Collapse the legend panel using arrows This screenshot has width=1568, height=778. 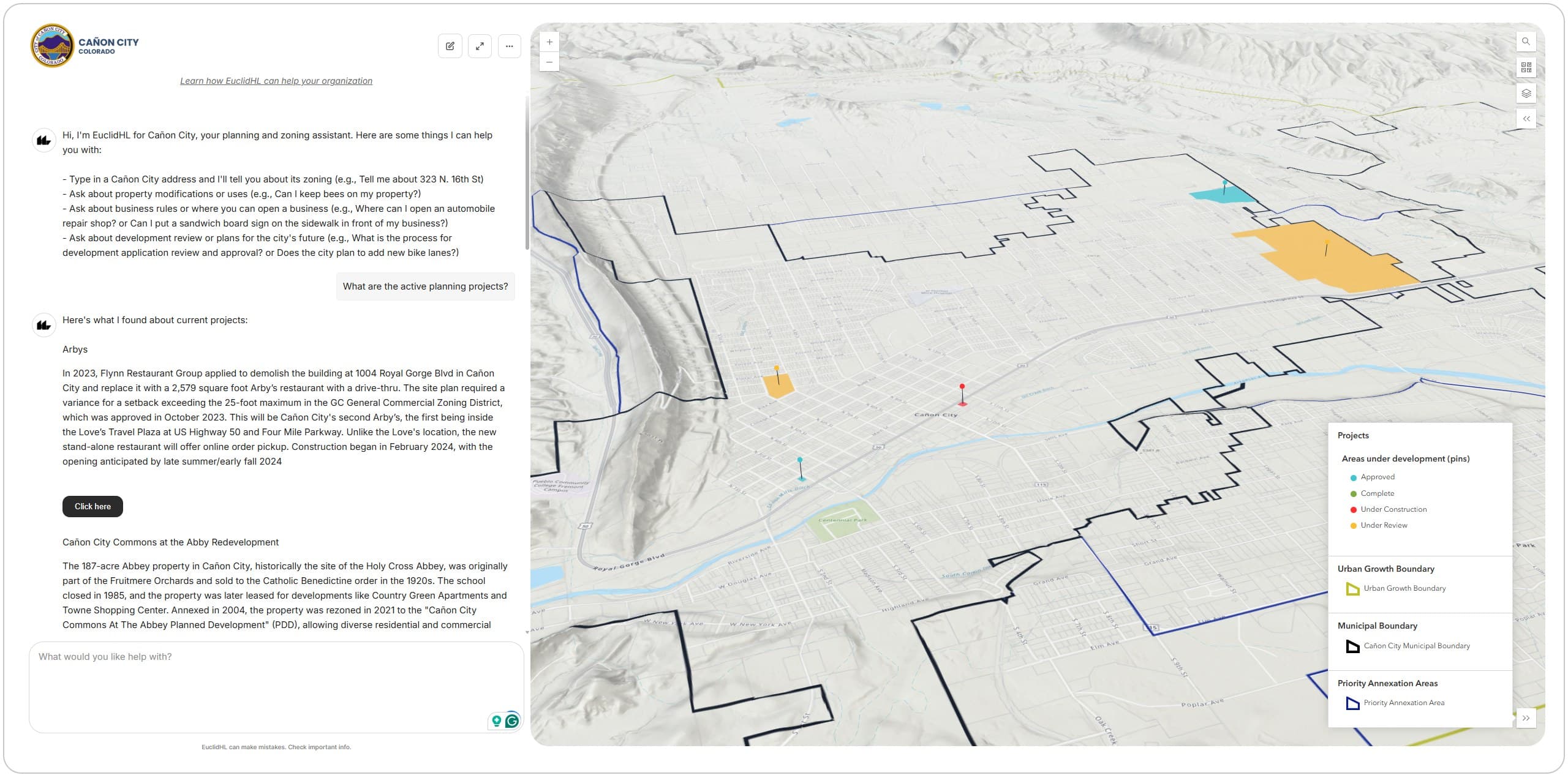[1526, 718]
